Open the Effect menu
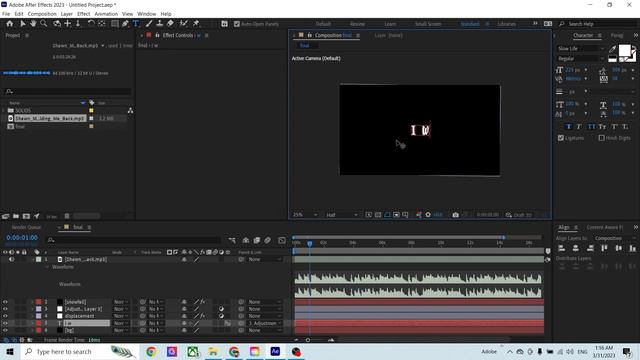The height and width of the screenshot is (360, 640). pyautogui.click(x=83, y=14)
